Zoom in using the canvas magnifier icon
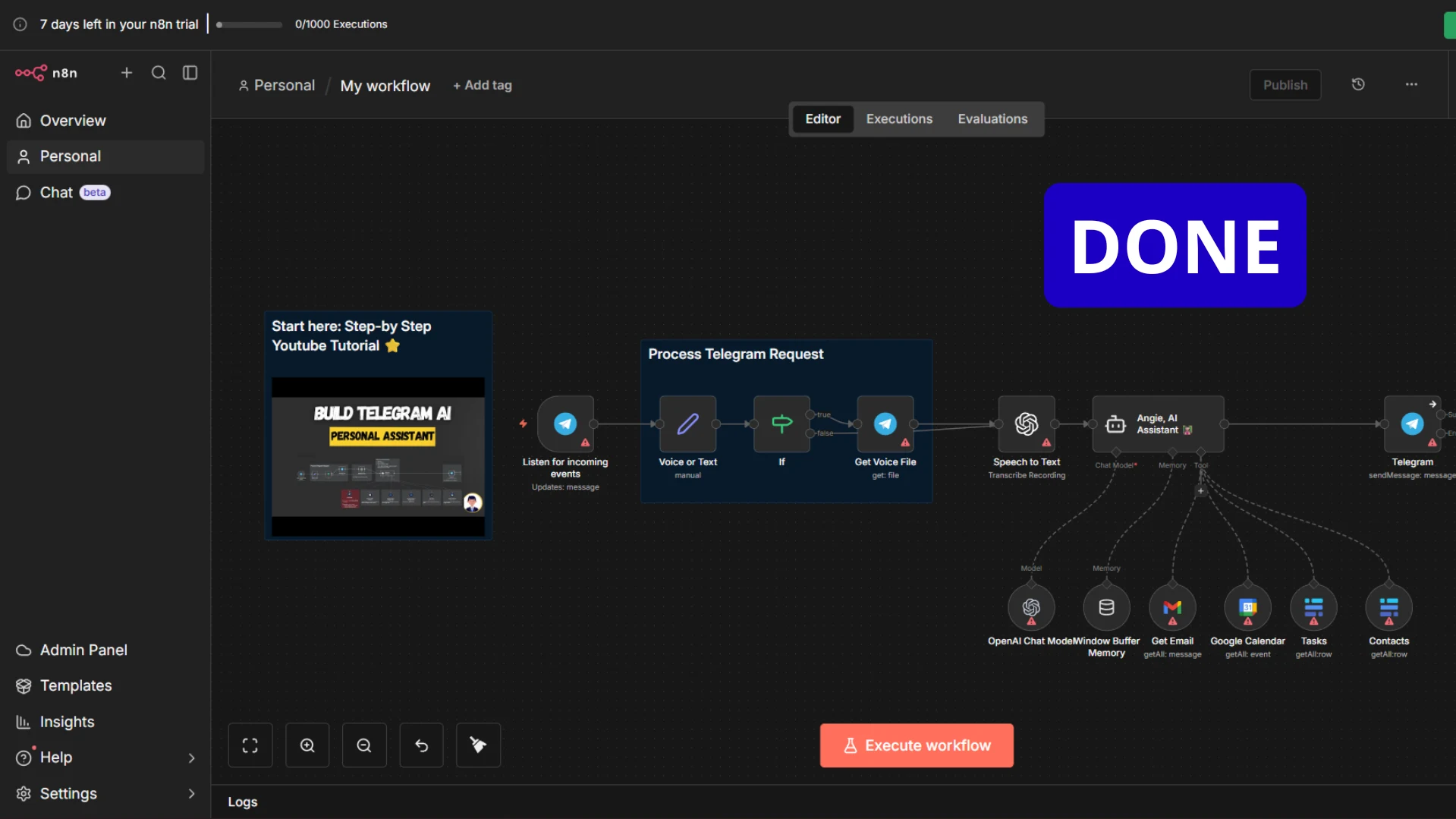1456x819 pixels. tap(307, 745)
